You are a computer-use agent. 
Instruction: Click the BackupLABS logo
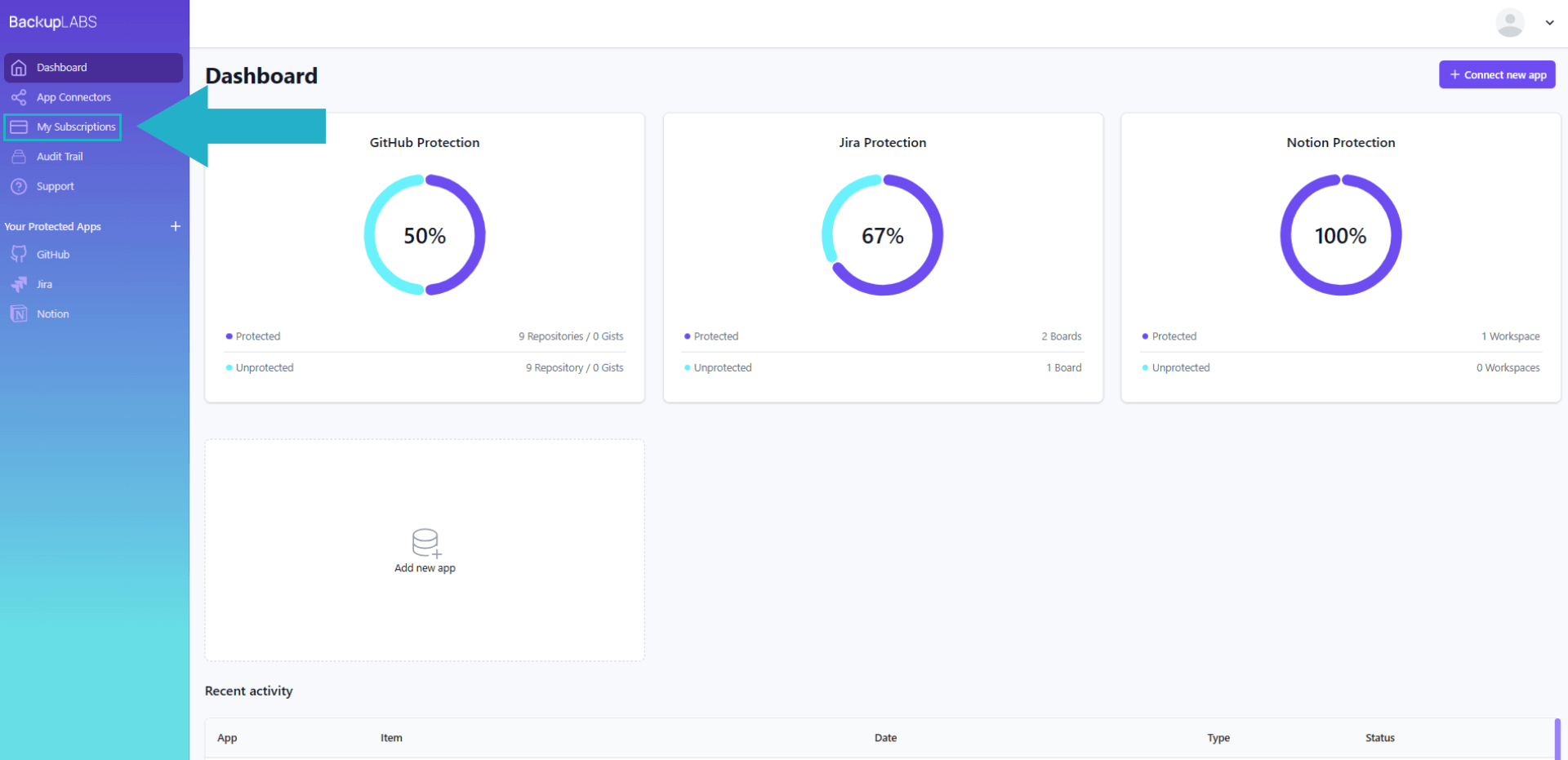coord(53,22)
